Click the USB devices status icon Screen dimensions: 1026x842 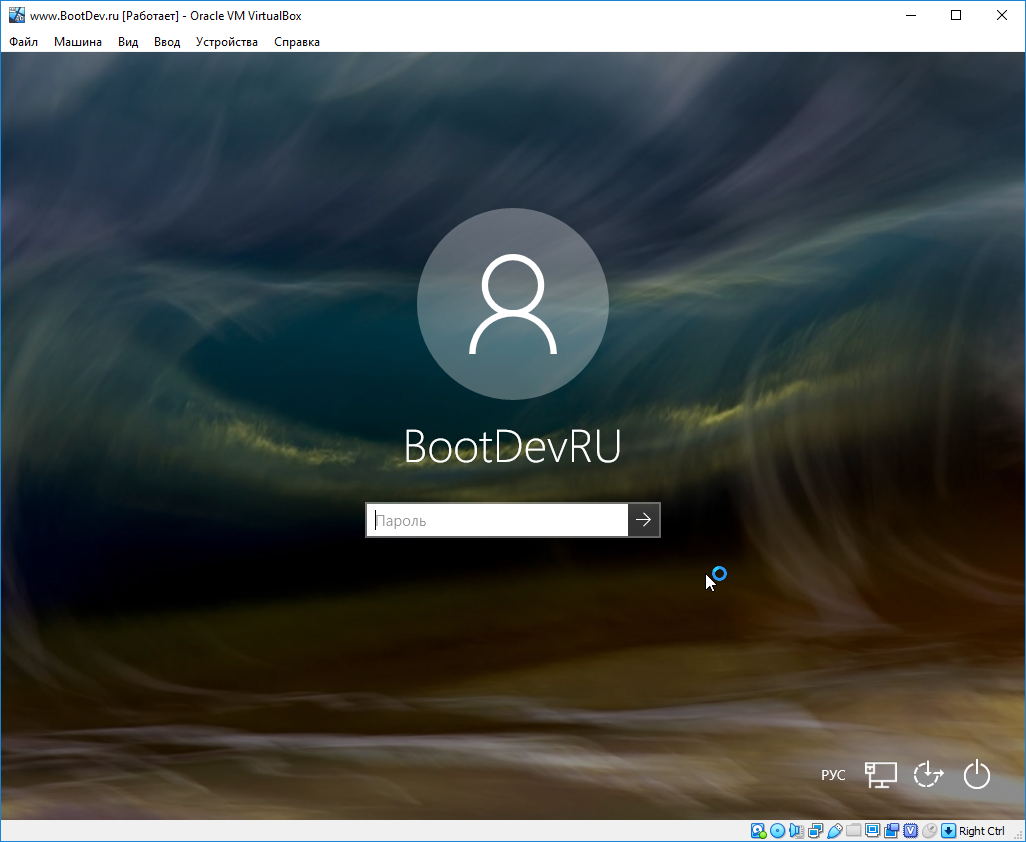[x=835, y=831]
